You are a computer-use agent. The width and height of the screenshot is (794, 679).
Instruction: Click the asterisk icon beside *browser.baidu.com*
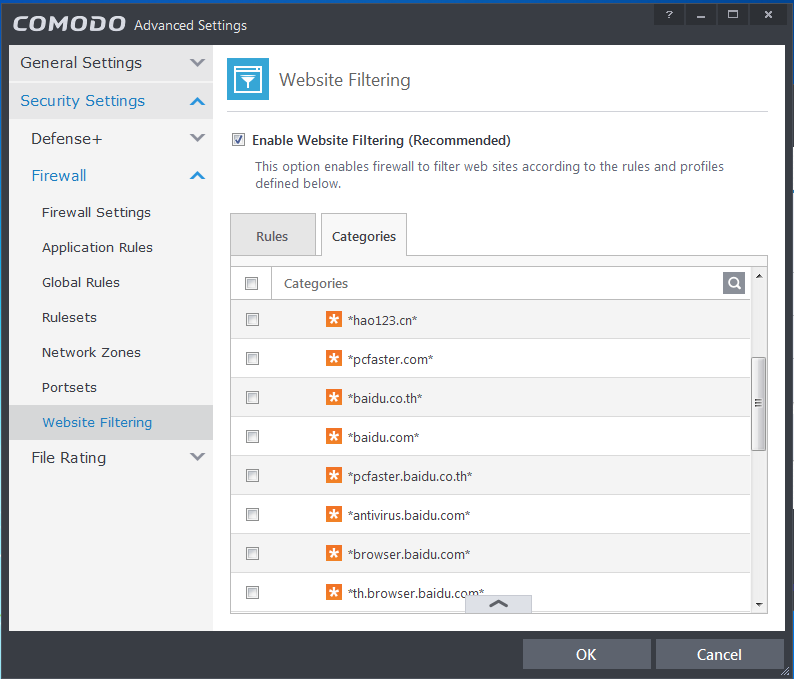(x=334, y=553)
